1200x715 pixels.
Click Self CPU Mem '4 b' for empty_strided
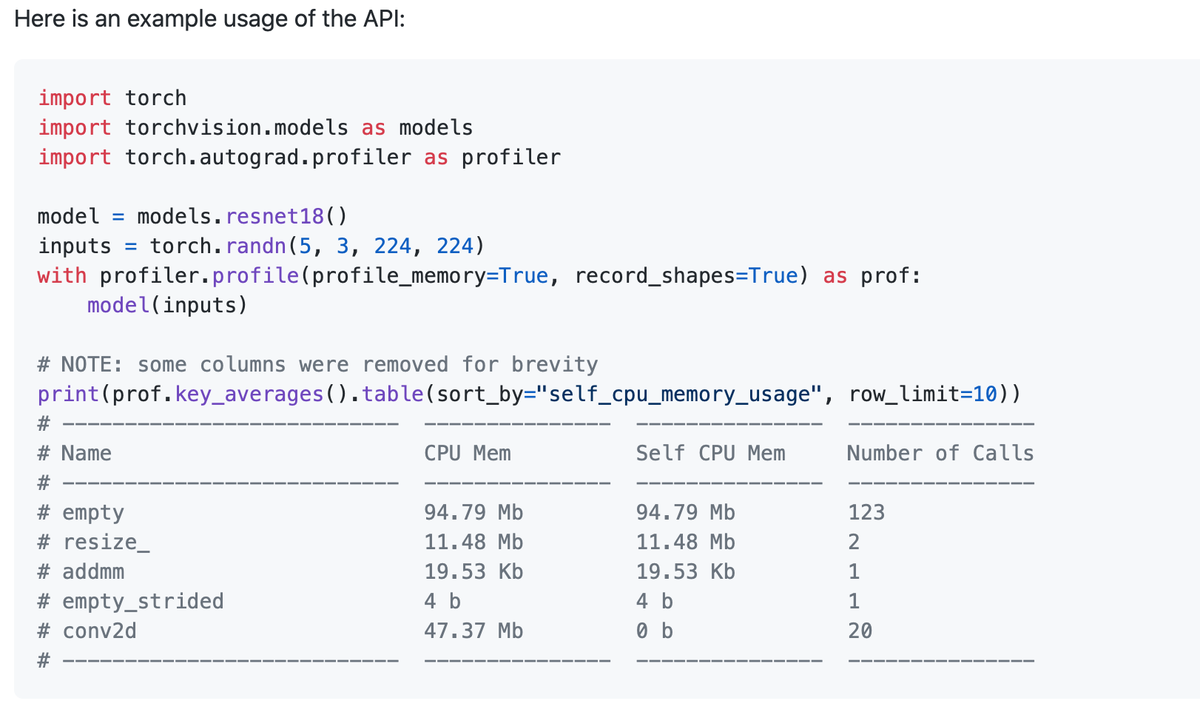[655, 601]
